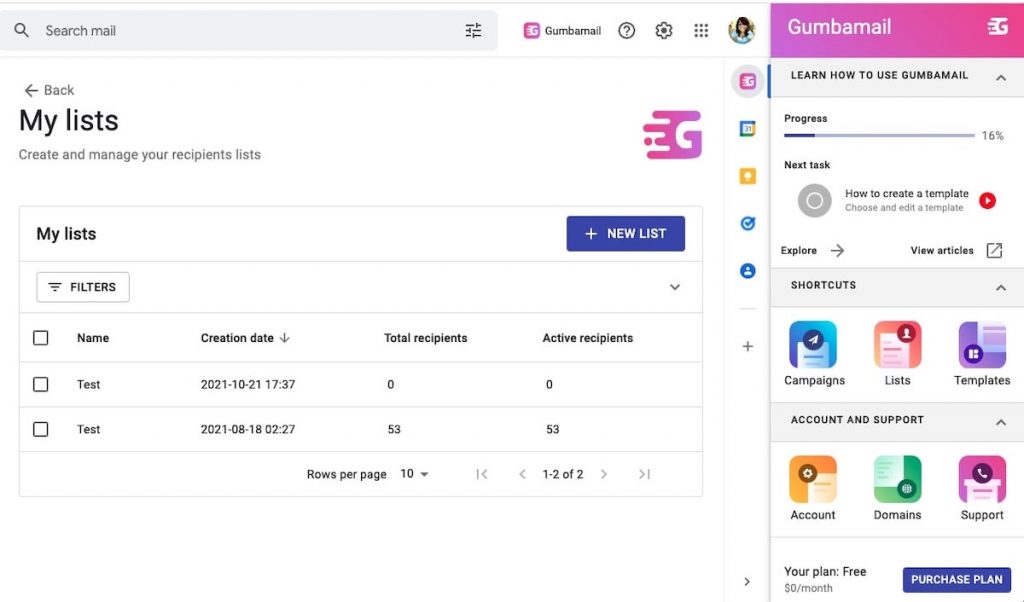Open Google Keep from the side panel

pyautogui.click(x=747, y=176)
